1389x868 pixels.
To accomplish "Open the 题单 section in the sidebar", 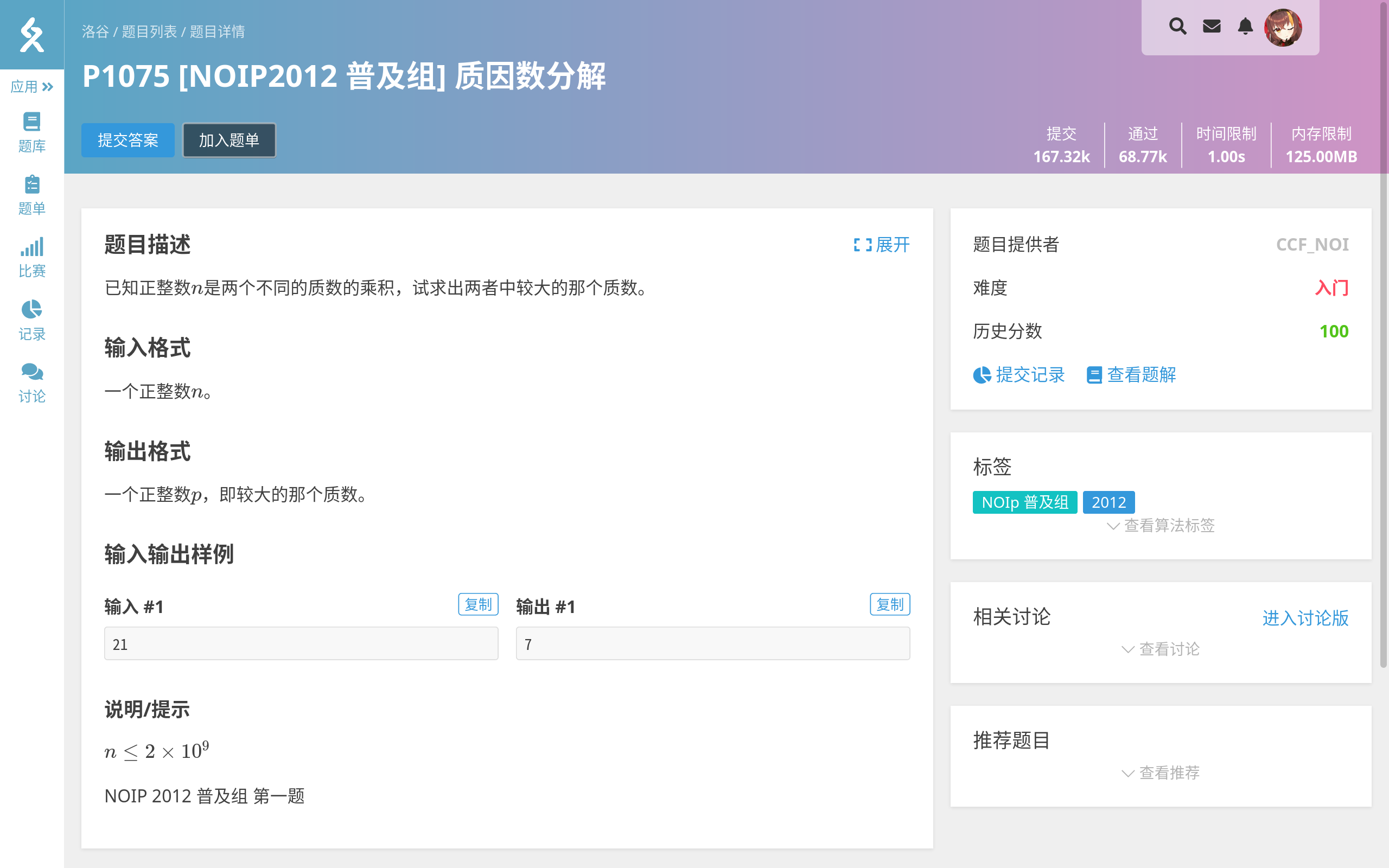I will pyautogui.click(x=31, y=194).
